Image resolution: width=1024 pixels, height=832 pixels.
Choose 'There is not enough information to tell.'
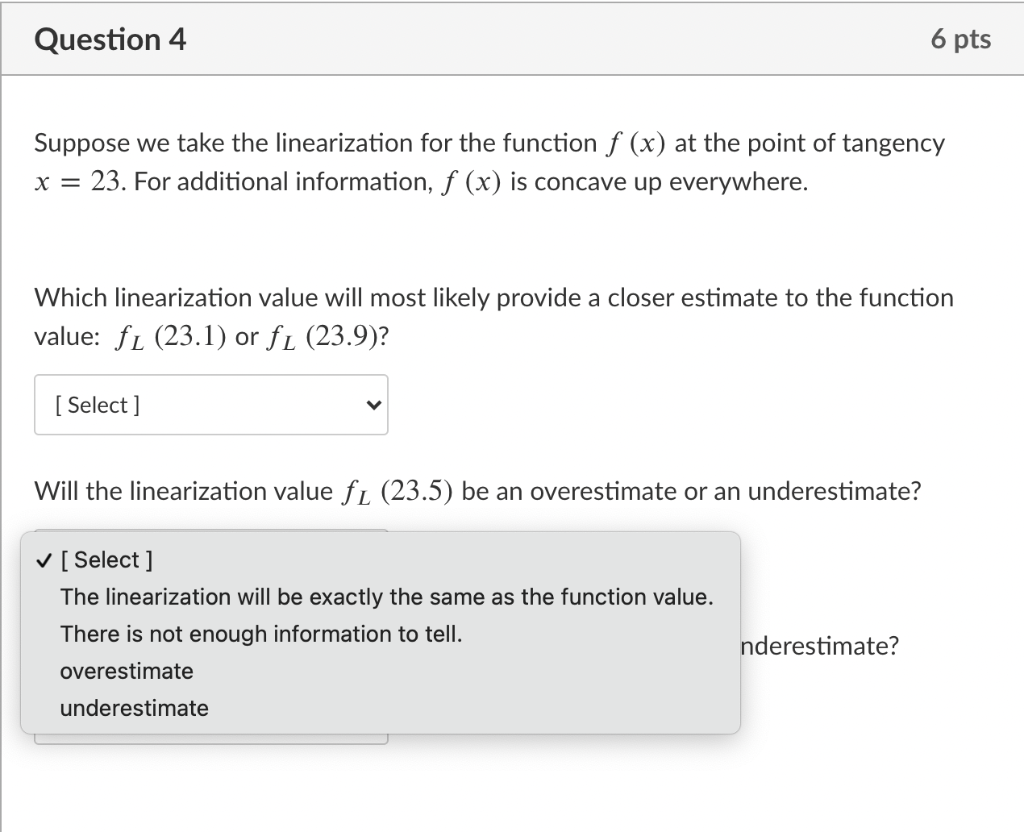pyautogui.click(x=260, y=633)
